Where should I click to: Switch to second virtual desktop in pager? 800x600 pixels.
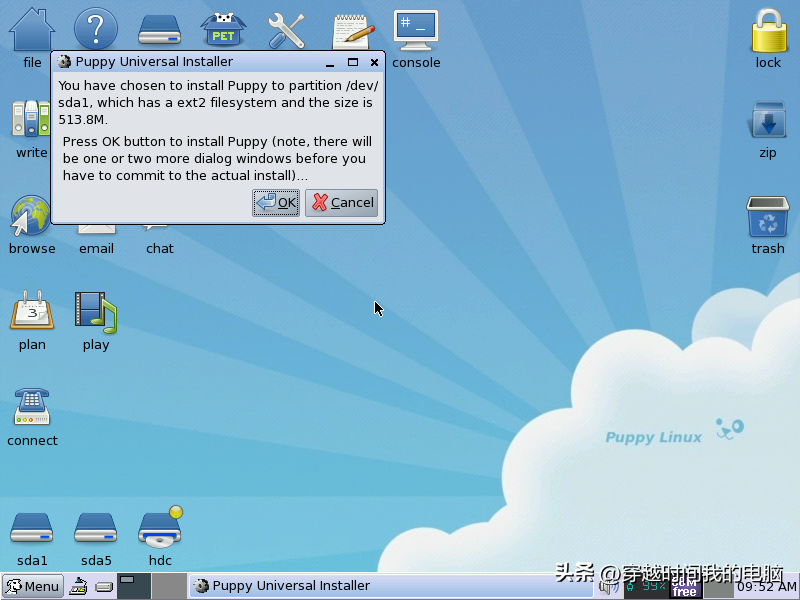point(169,586)
